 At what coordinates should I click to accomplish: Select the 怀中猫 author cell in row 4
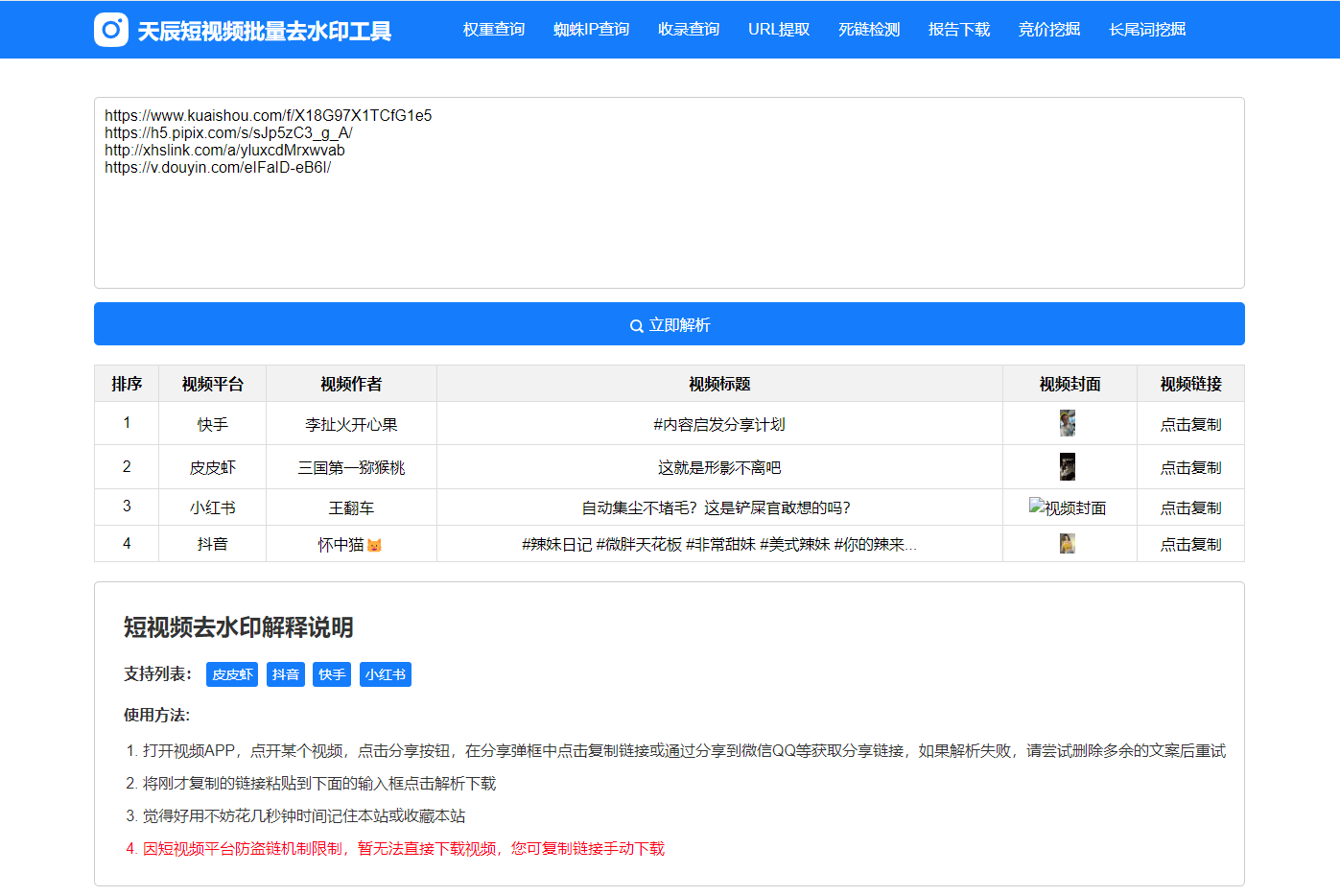[x=351, y=543]
